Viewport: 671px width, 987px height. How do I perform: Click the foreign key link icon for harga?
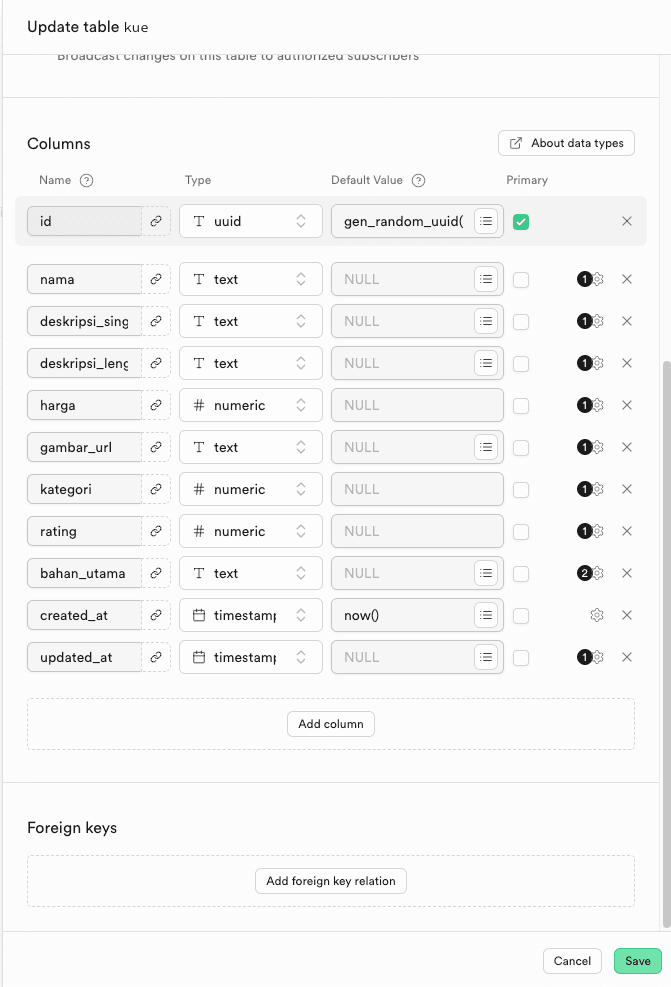(156, 405)
